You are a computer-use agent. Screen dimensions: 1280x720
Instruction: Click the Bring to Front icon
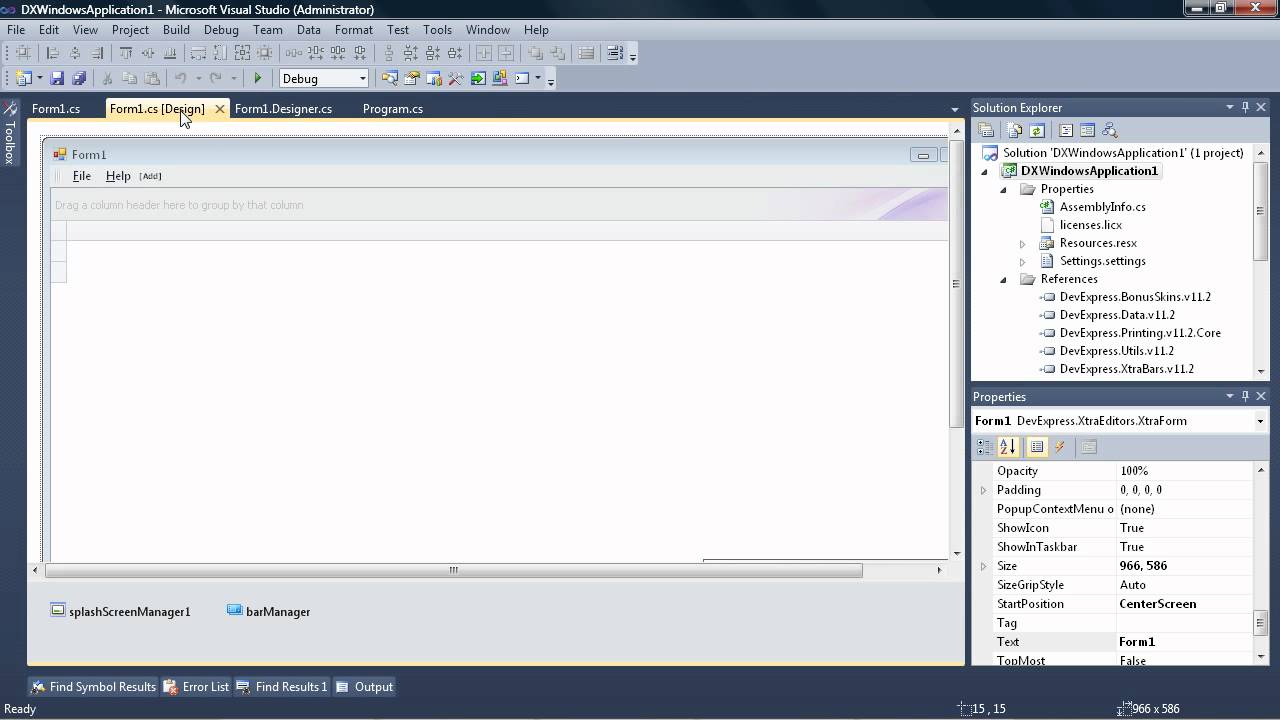(535, 53)
